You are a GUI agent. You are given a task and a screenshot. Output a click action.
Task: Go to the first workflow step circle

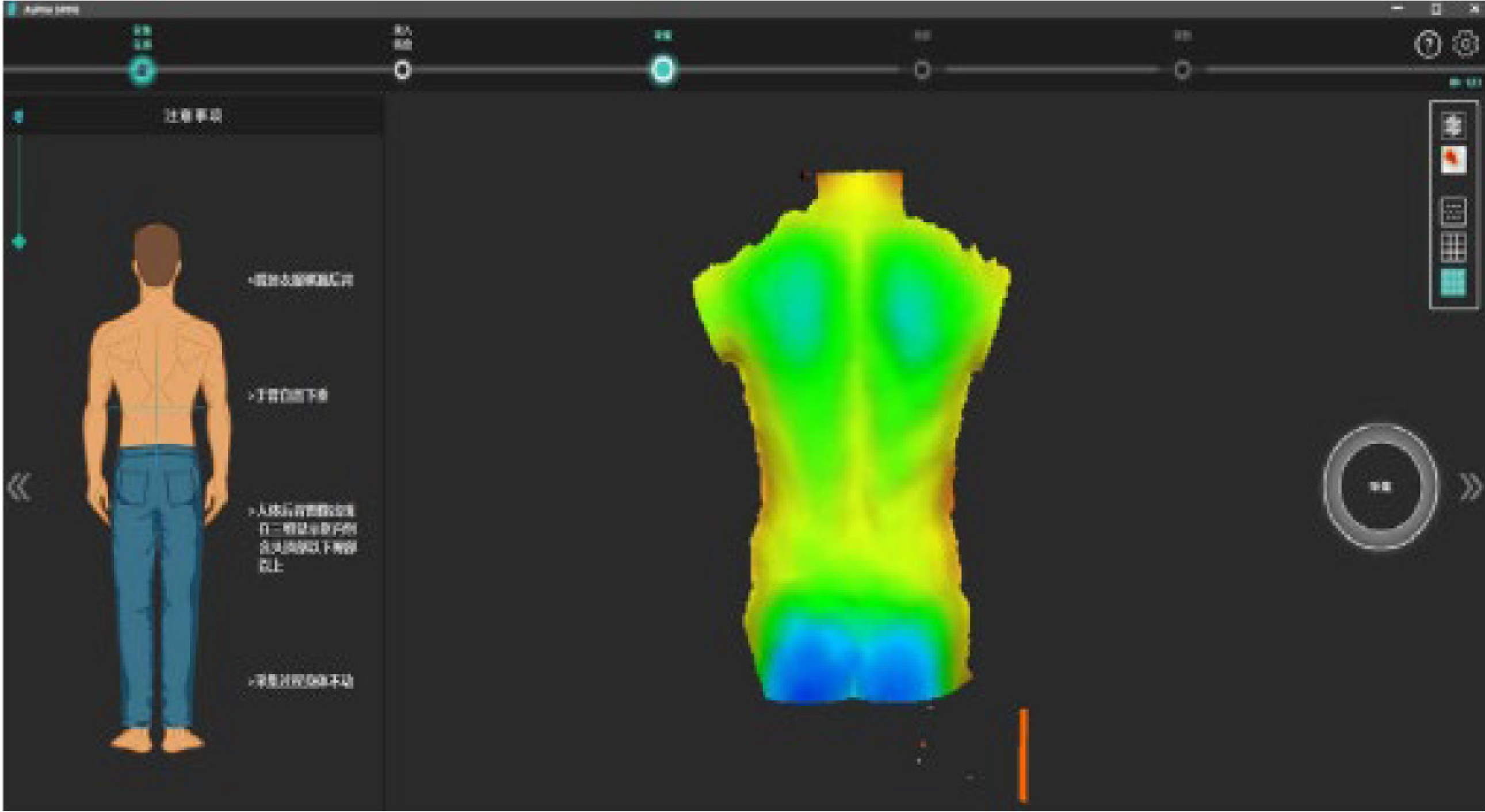(x=142, y=70)
